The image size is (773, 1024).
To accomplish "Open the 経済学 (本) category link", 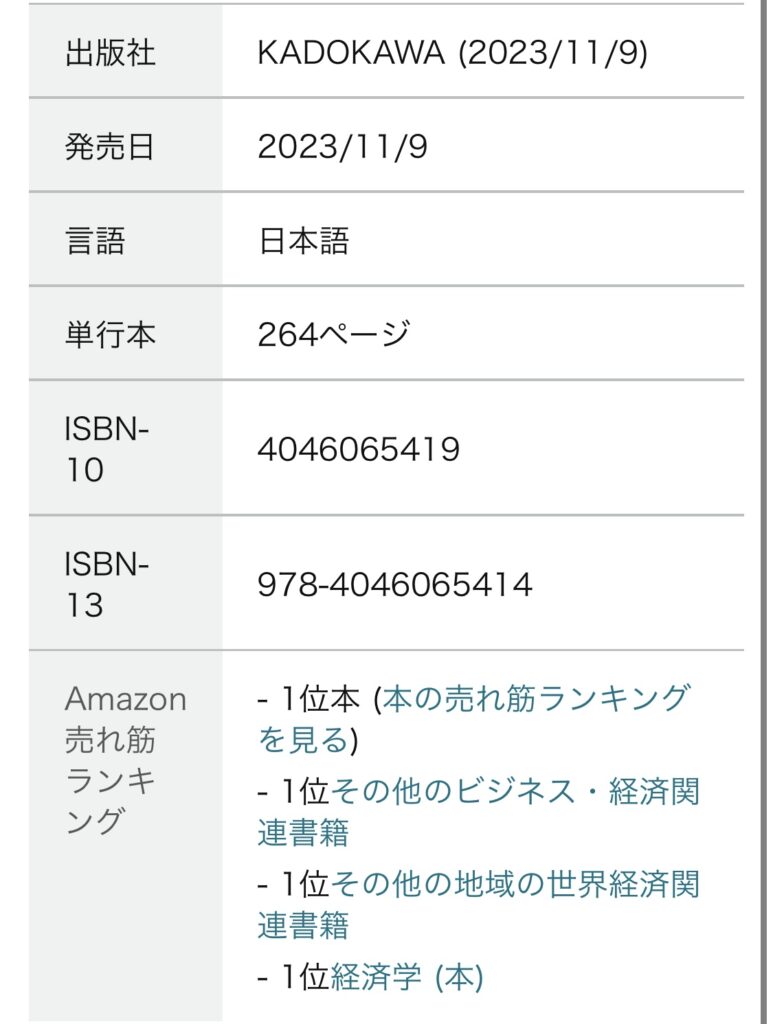I will coord(406,976).
